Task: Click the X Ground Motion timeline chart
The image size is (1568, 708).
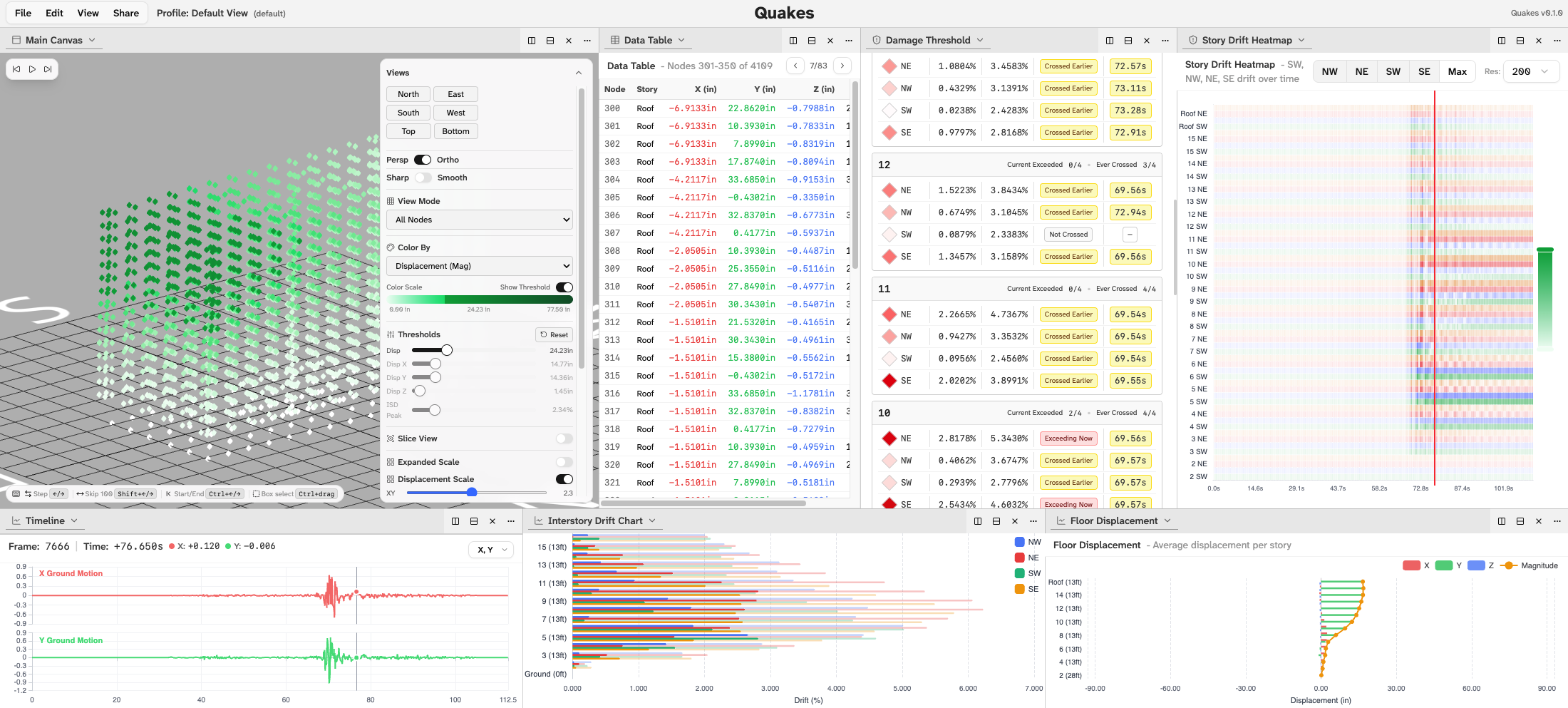Action: coord(271,595)
